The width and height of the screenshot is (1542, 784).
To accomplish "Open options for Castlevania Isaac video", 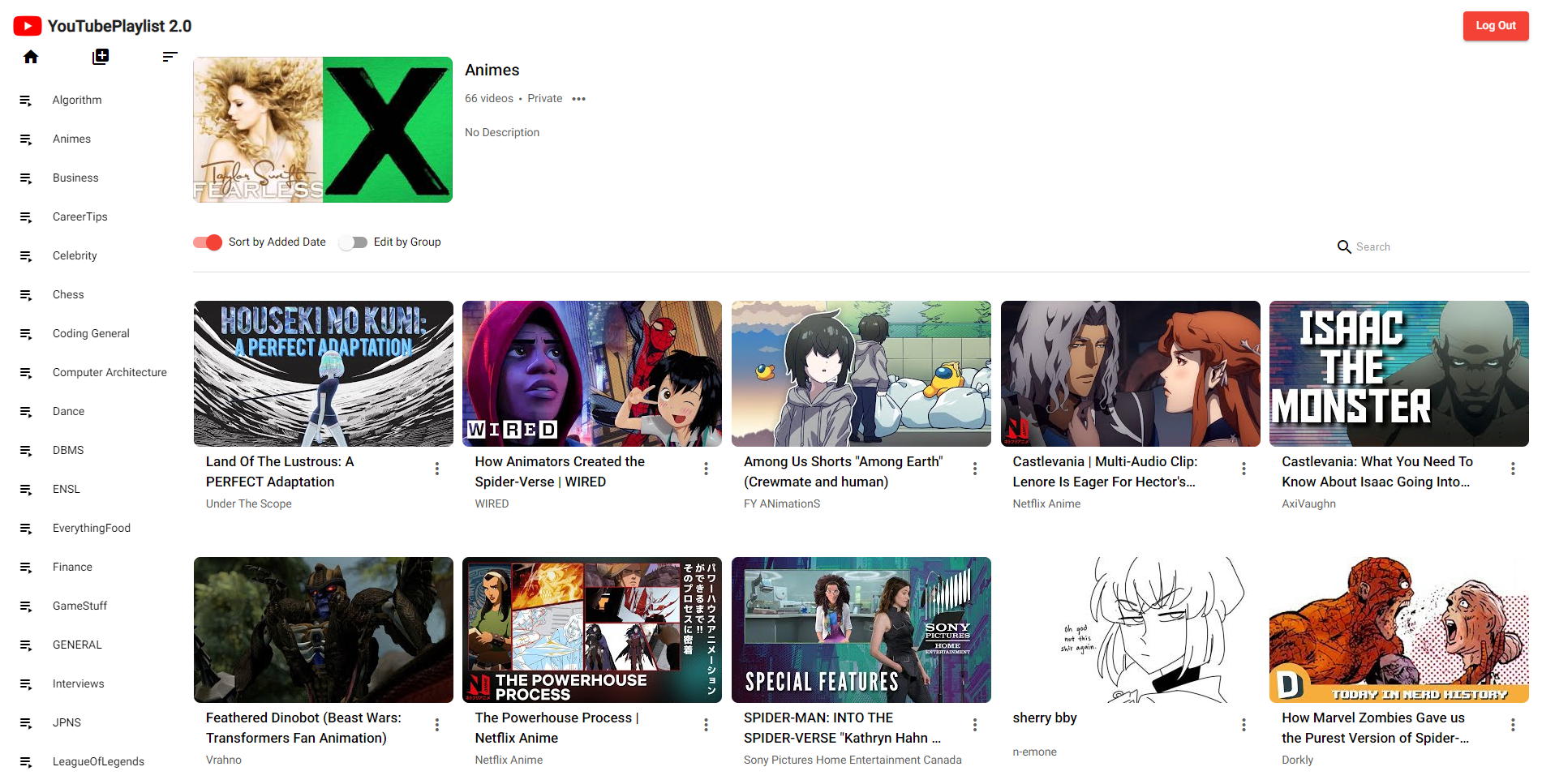I will [x=1513, y=469].
